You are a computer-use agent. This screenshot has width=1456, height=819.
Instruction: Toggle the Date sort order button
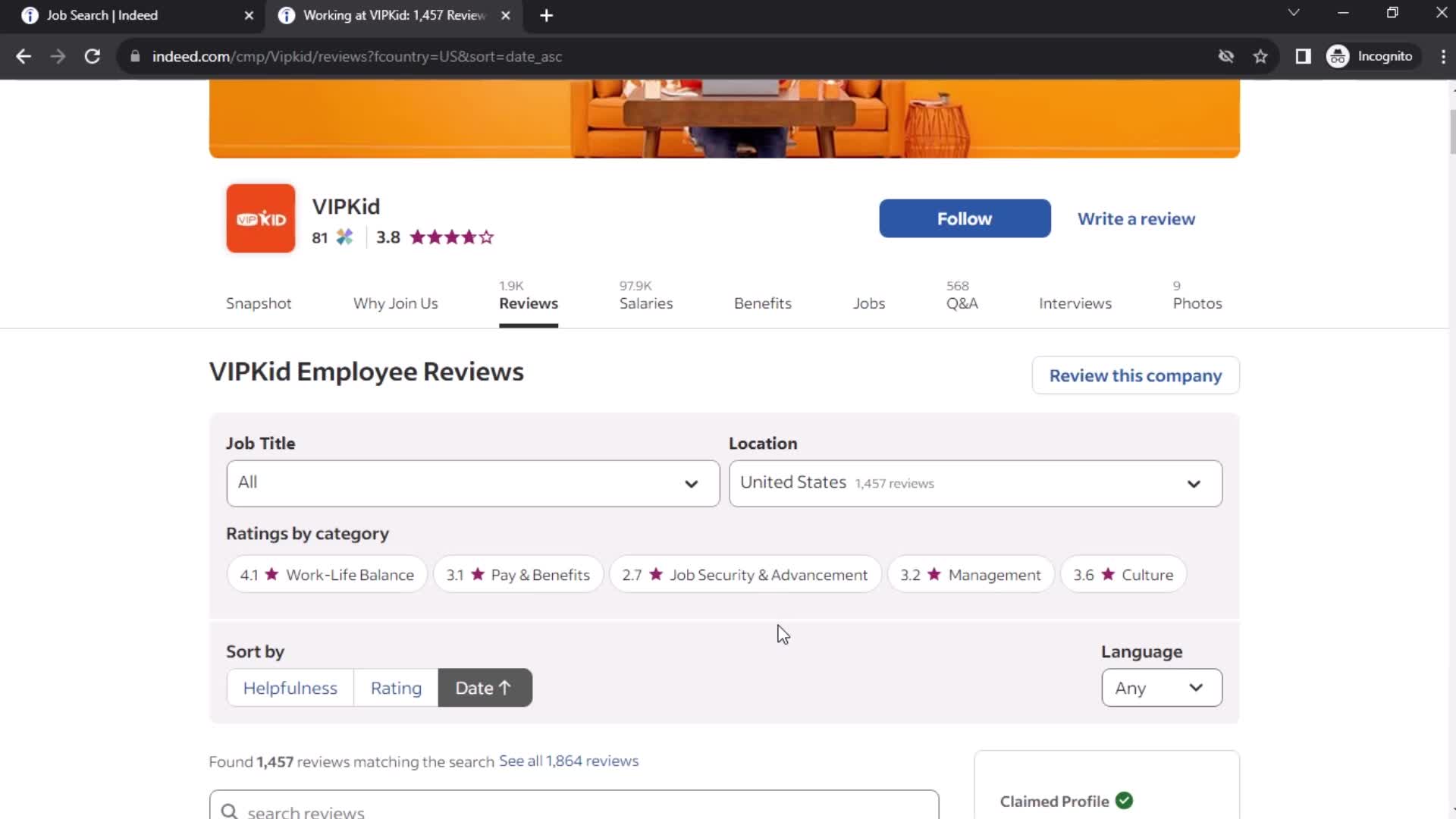pos(485,688)
